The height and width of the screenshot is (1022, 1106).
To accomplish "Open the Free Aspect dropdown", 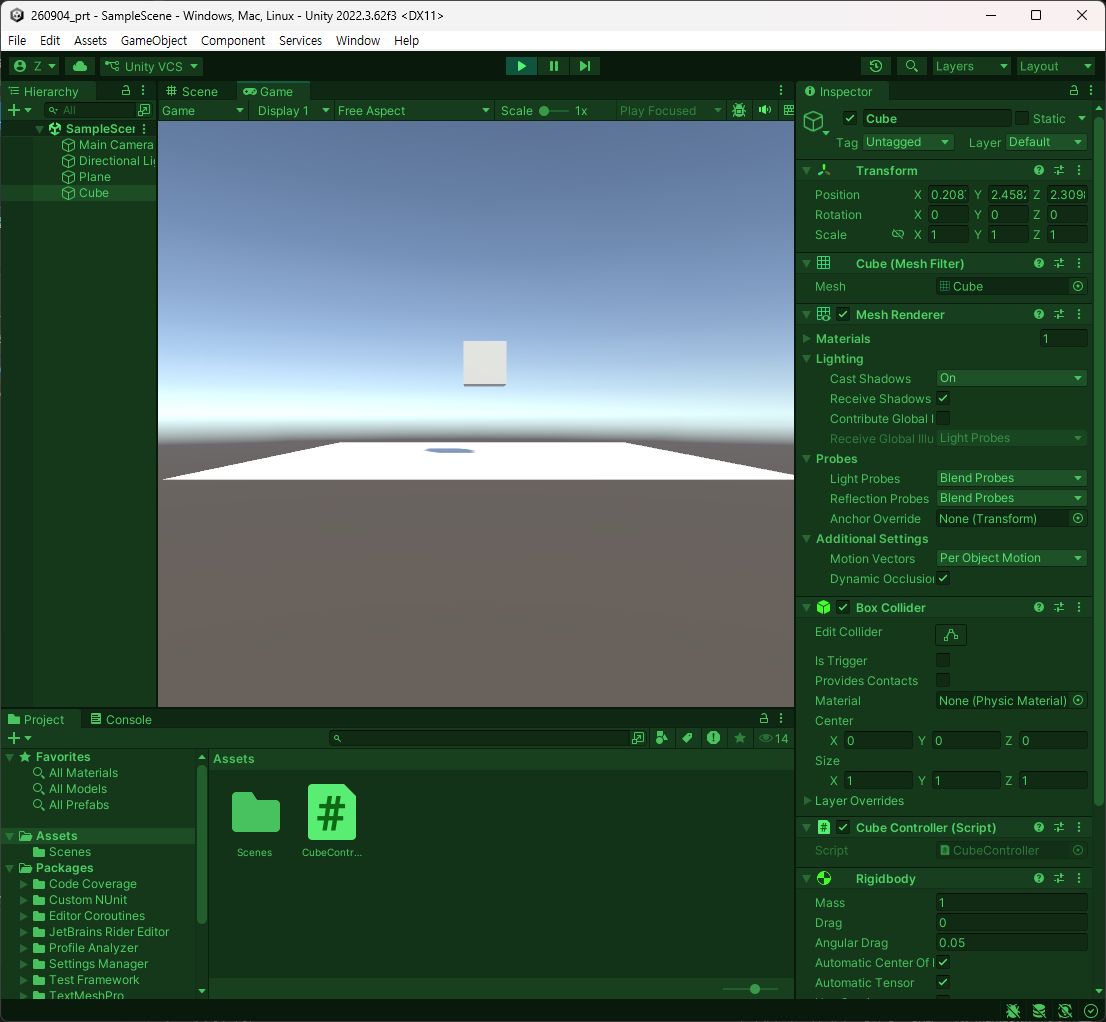I will [413, 111].
